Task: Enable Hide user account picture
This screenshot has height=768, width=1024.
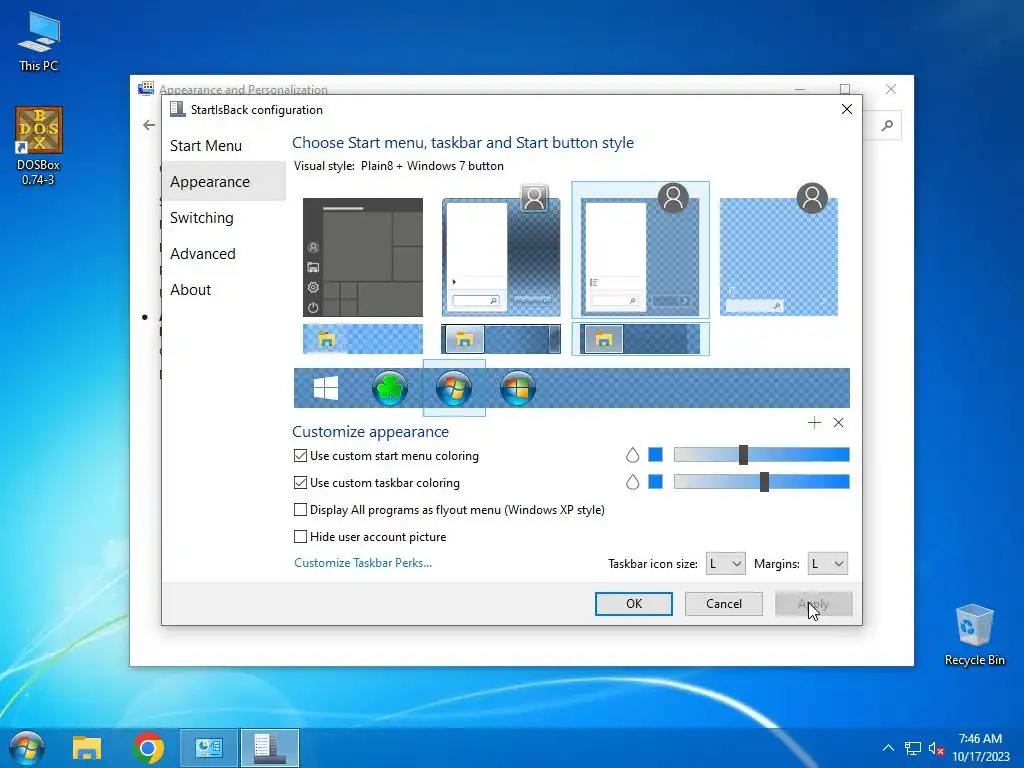Action: coord(300,536)
